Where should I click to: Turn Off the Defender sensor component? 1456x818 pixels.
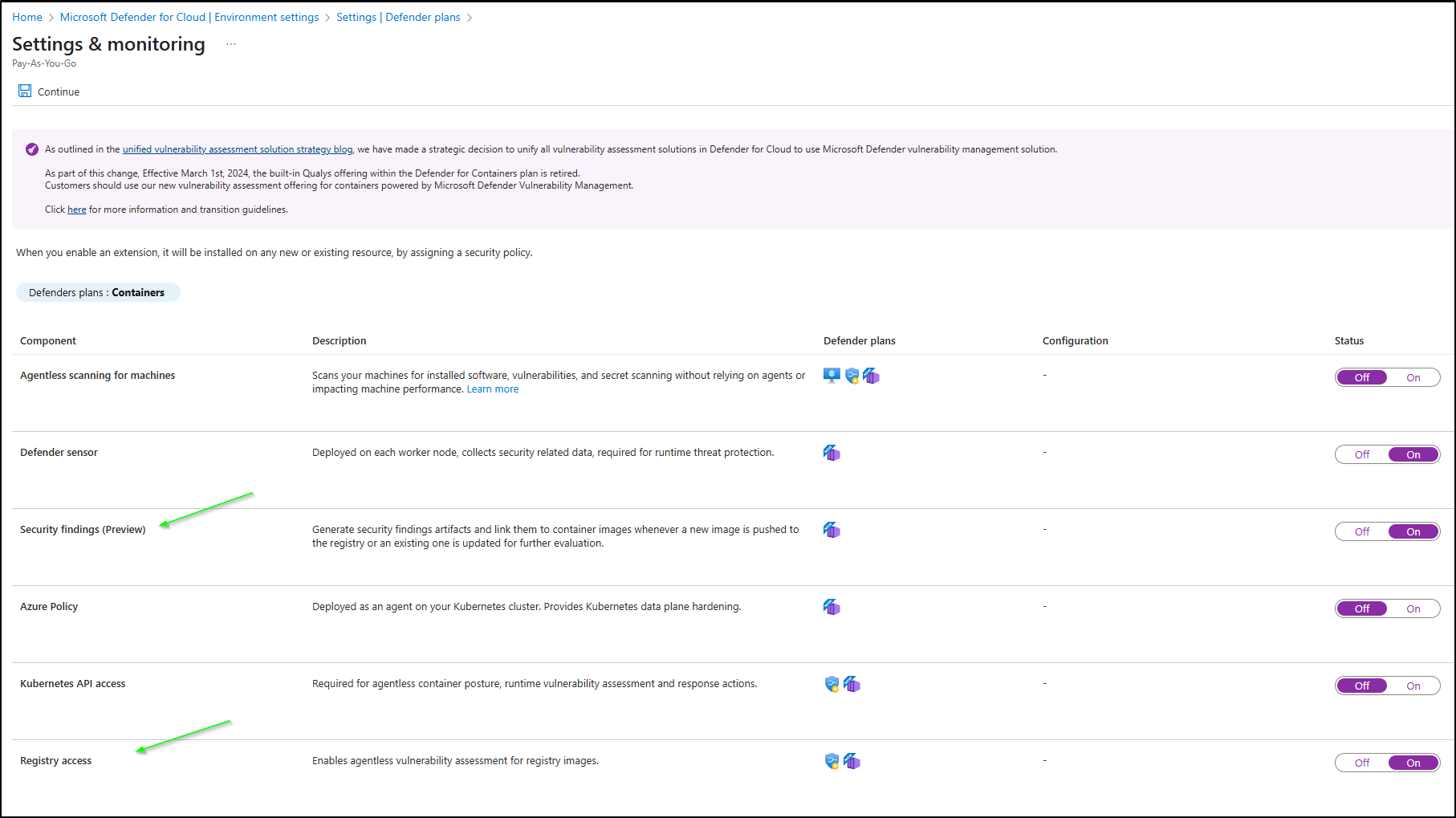click(x=1362, y=454)
